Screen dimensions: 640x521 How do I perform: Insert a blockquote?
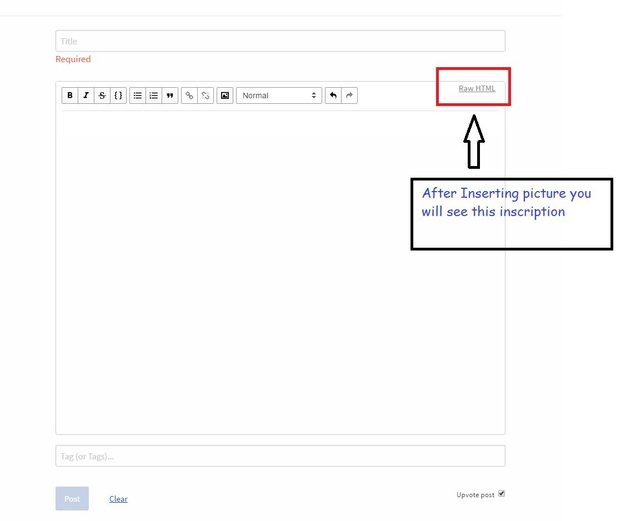170,96
